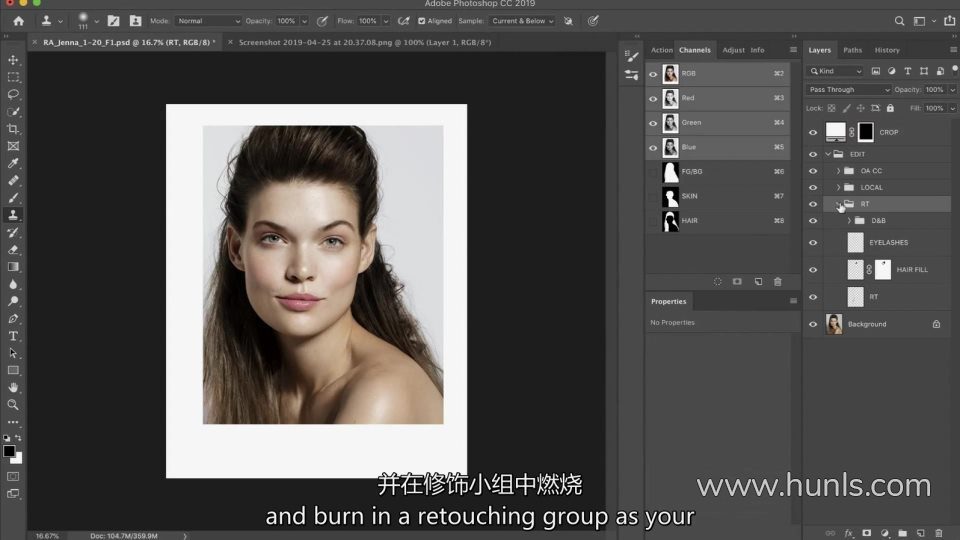Switch to the Adjust tab
The height and width of the screenshot is (540, 960).
click(x=733, y=50)
